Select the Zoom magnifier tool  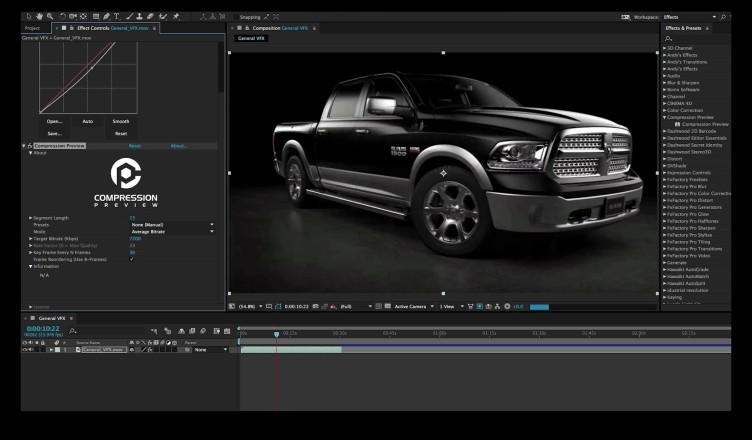coord(50,17)
